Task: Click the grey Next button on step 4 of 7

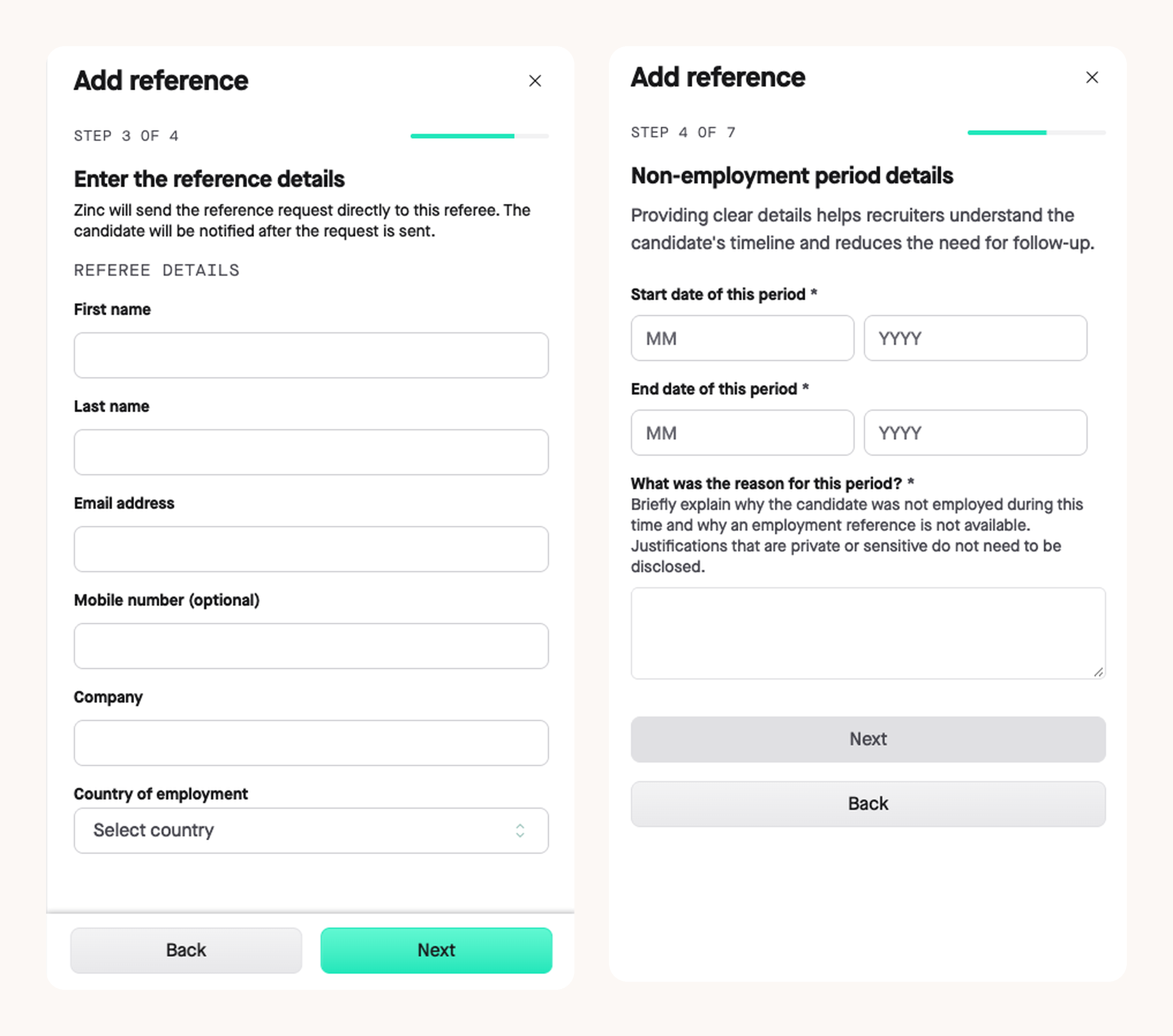Action: coord(868,739)
